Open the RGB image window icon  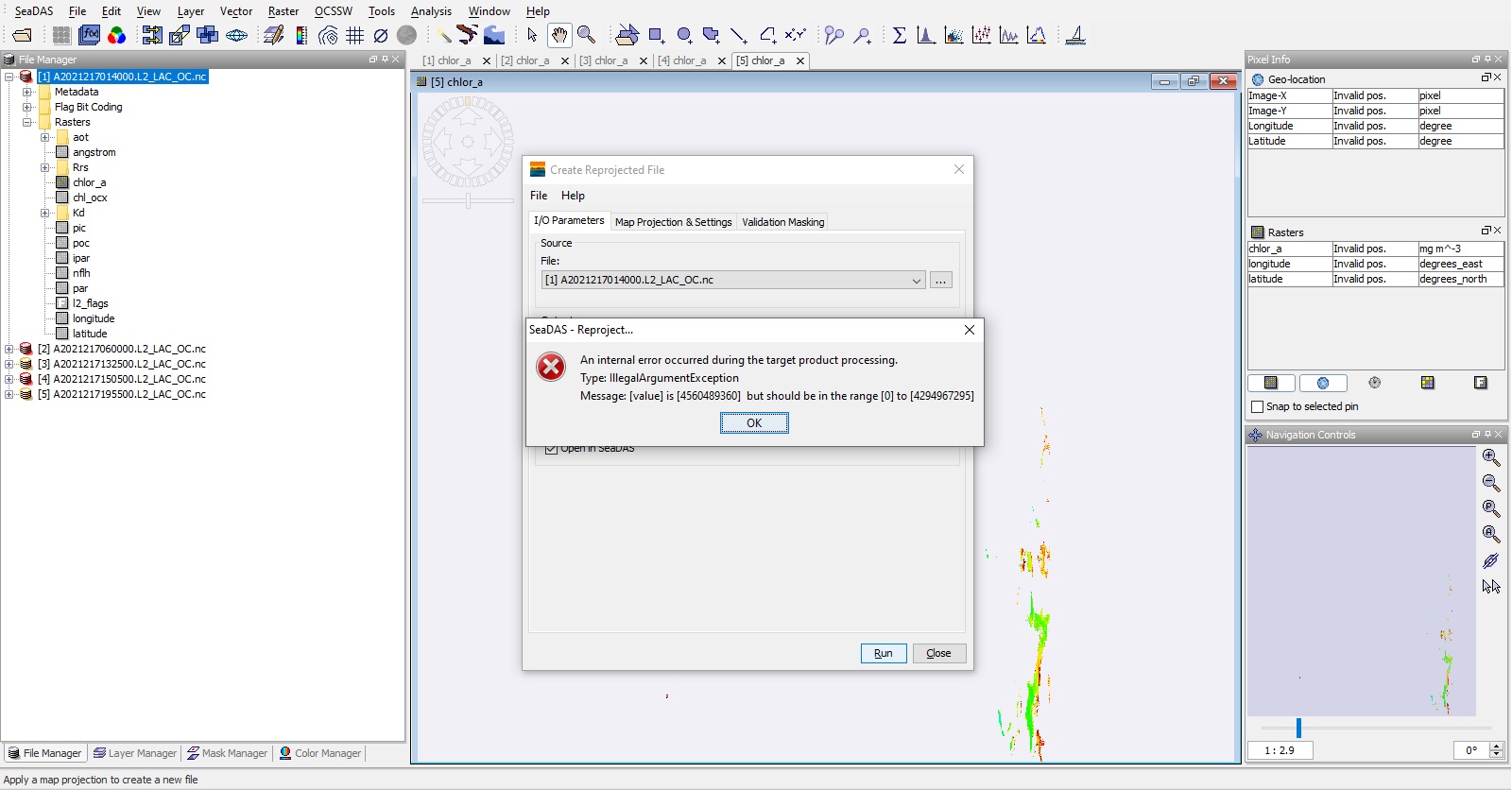tap(117, 36)
